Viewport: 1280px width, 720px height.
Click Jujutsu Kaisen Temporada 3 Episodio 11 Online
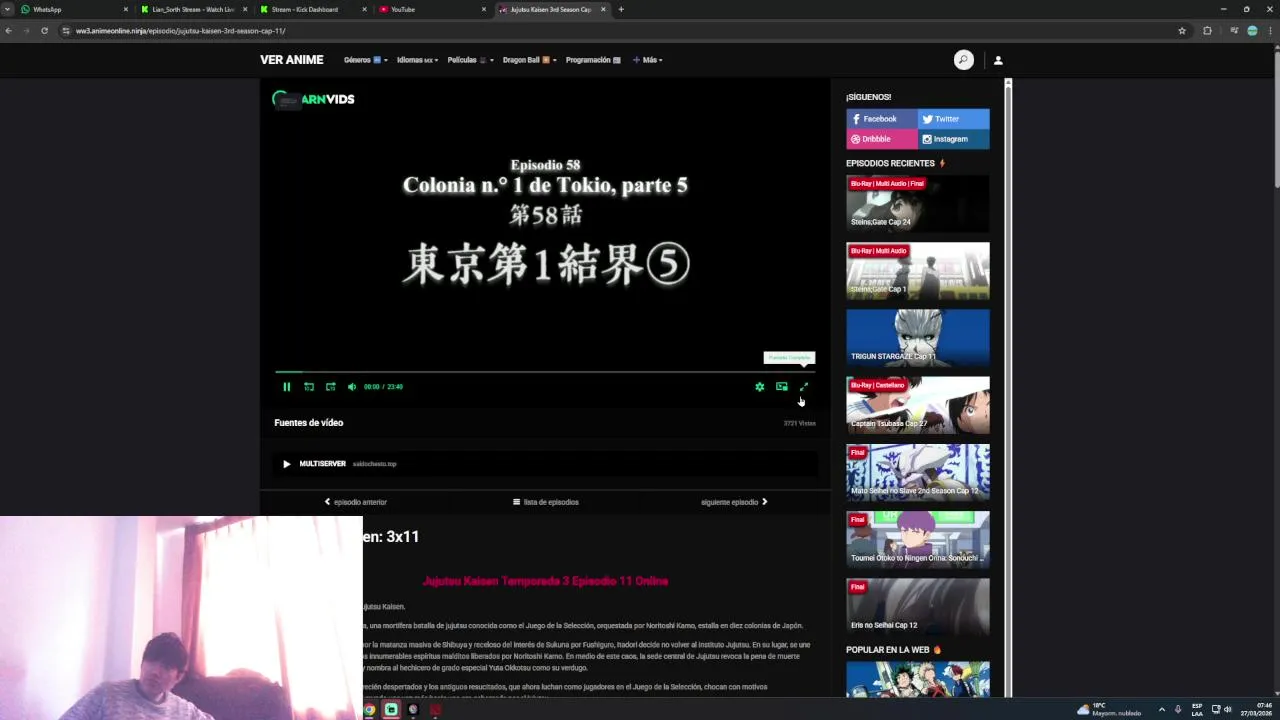point(545,581)
